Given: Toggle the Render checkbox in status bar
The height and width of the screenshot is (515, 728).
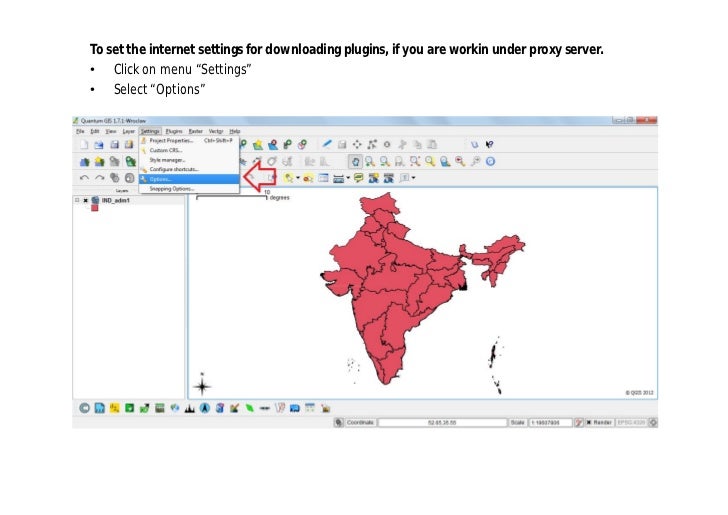Looking at the screenshot, I should tap(589, 423).
